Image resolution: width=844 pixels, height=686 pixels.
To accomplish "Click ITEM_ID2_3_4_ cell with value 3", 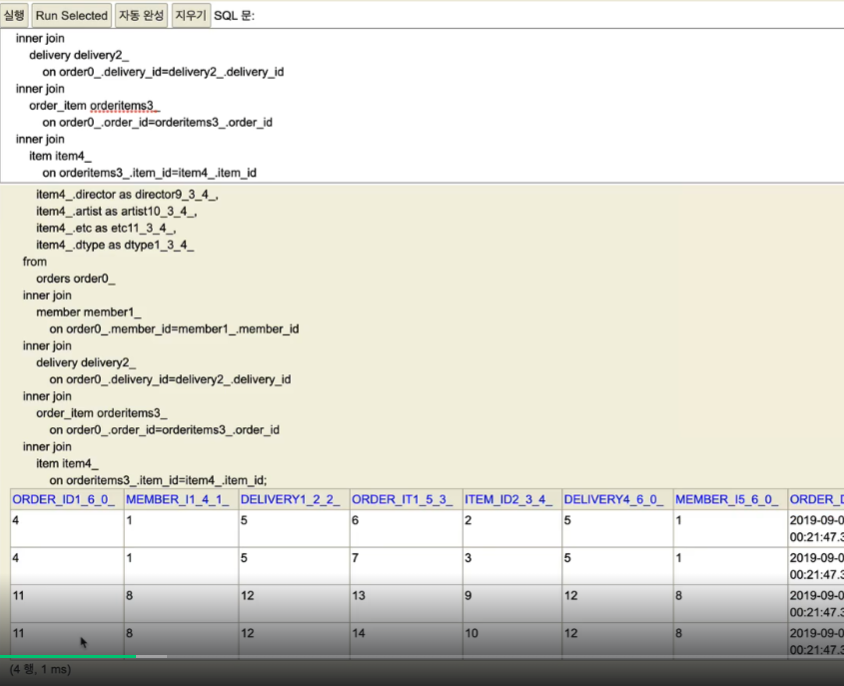I will (512, 566).
